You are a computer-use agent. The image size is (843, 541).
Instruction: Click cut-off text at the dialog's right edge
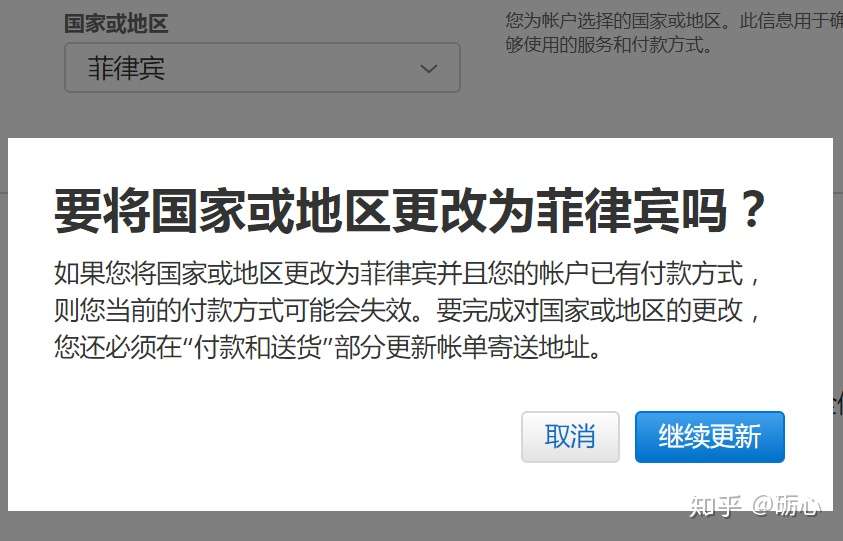838,403
